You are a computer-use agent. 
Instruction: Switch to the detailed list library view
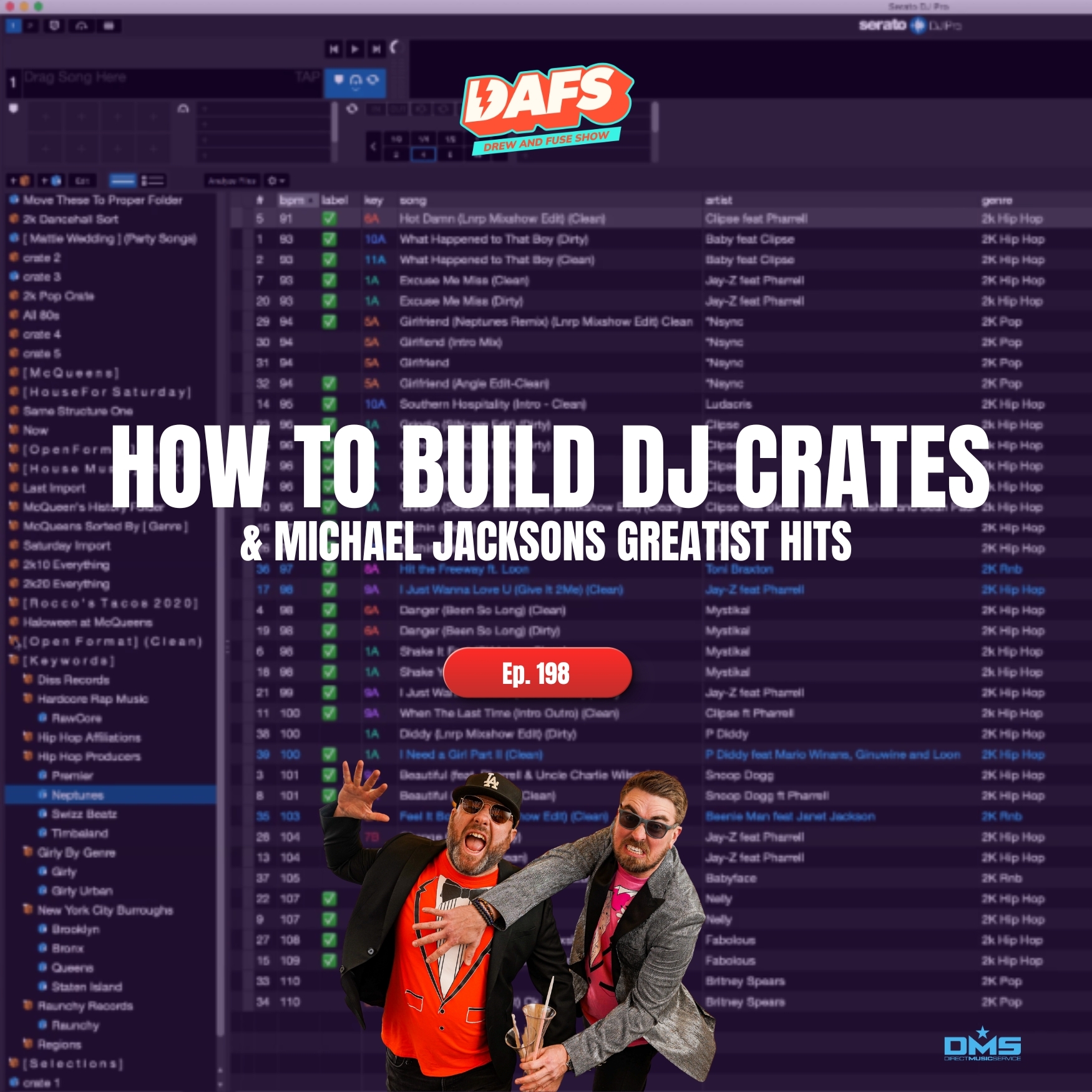(x=152, y=181)
